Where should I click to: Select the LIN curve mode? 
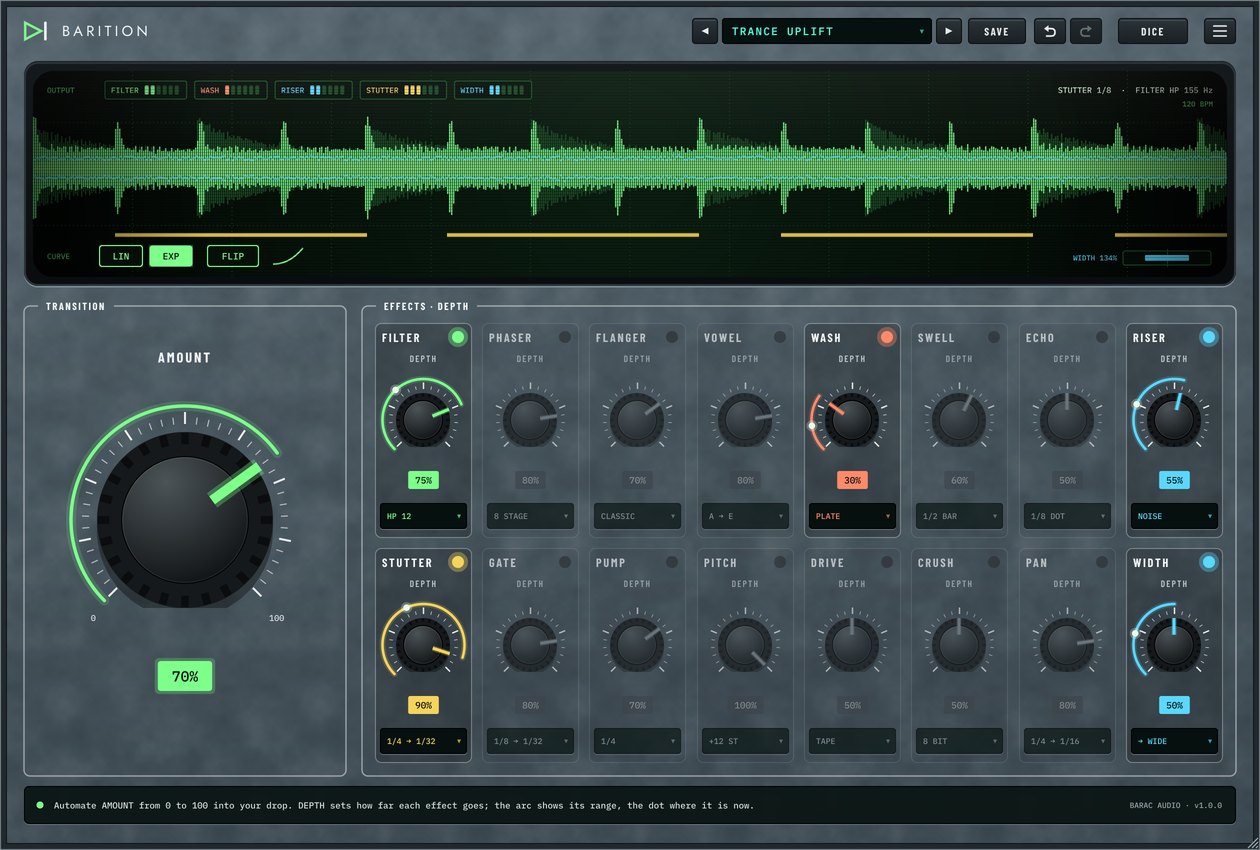121,256
